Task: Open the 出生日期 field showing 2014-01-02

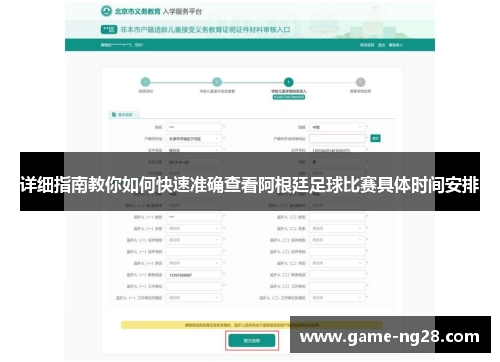Action: tap(194, 162)
